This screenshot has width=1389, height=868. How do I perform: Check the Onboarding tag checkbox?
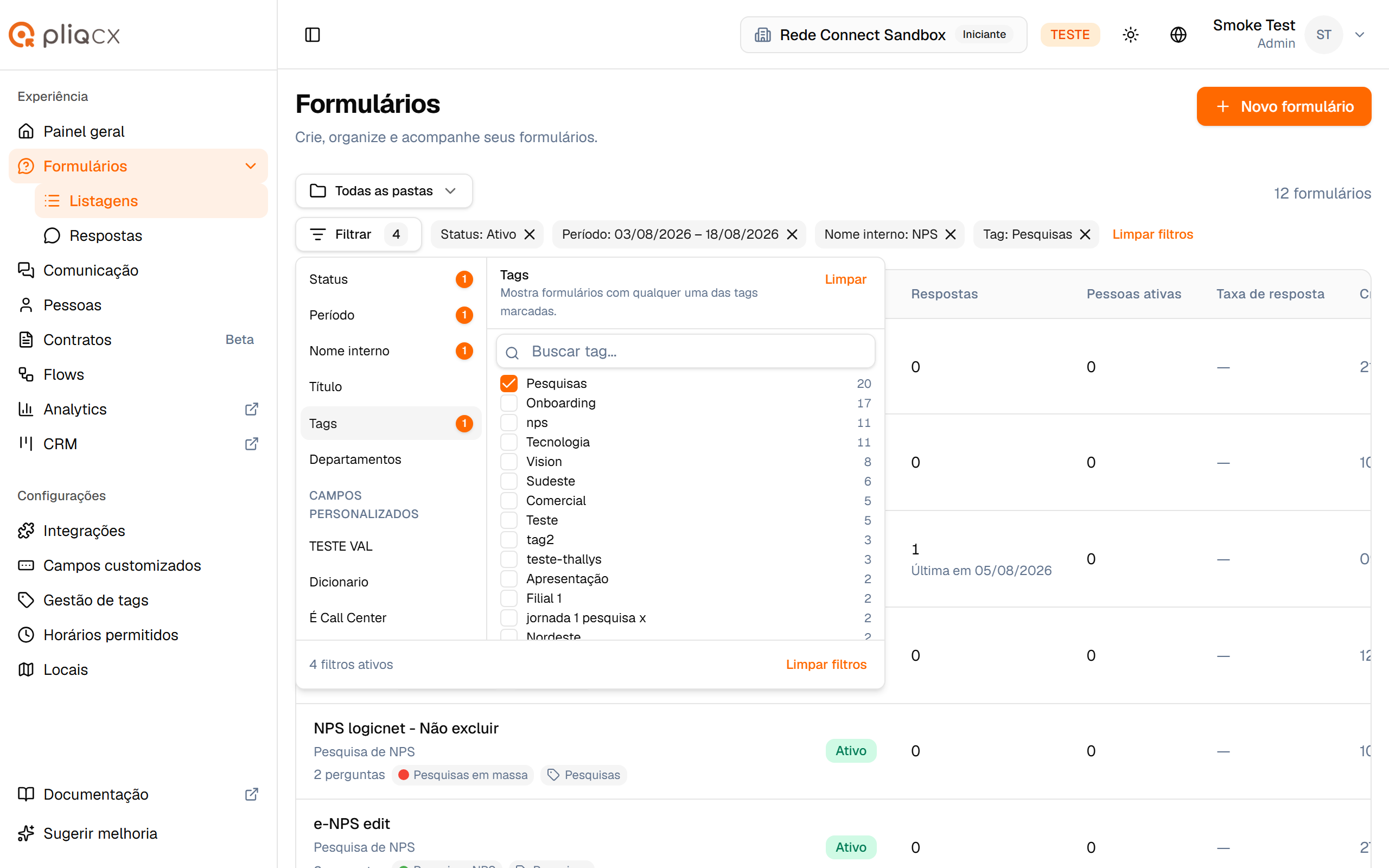click(509, 403)
